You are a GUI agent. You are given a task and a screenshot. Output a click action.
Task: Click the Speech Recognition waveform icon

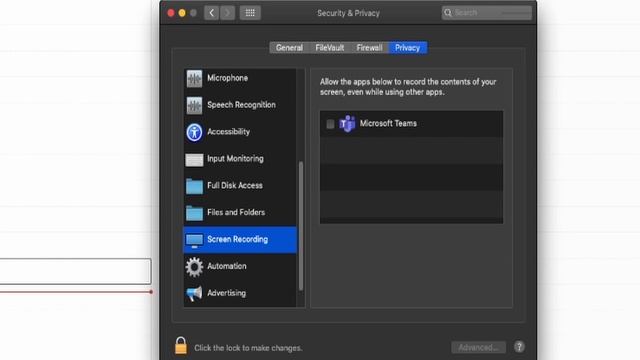click(194, 105)
